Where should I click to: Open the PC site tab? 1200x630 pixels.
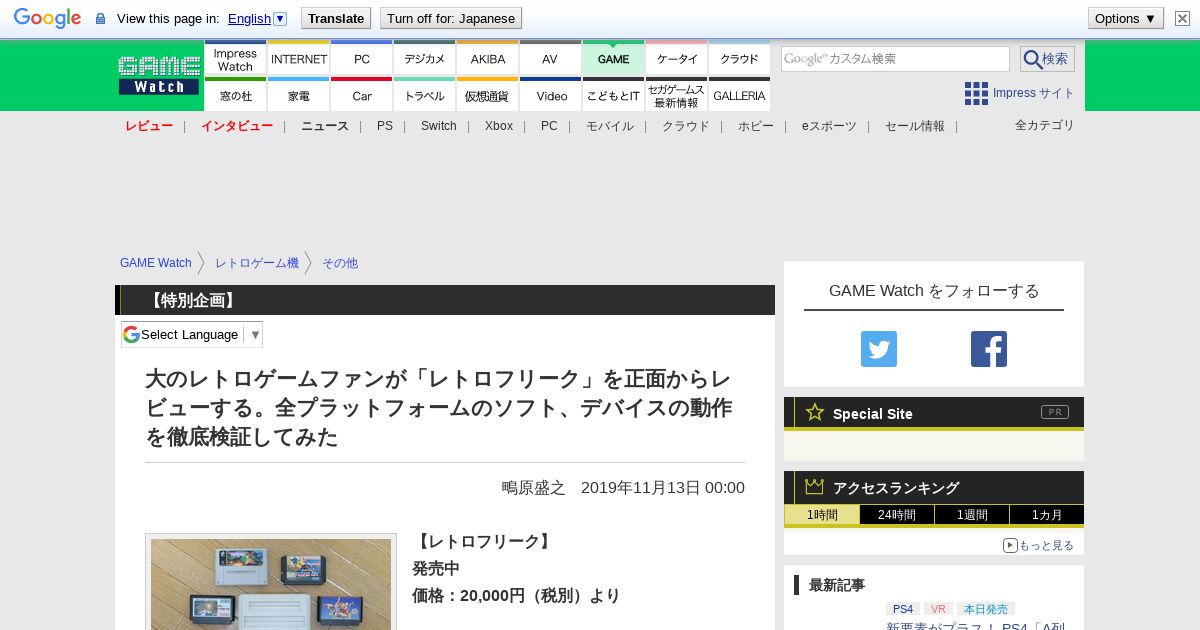pos(362,59)
